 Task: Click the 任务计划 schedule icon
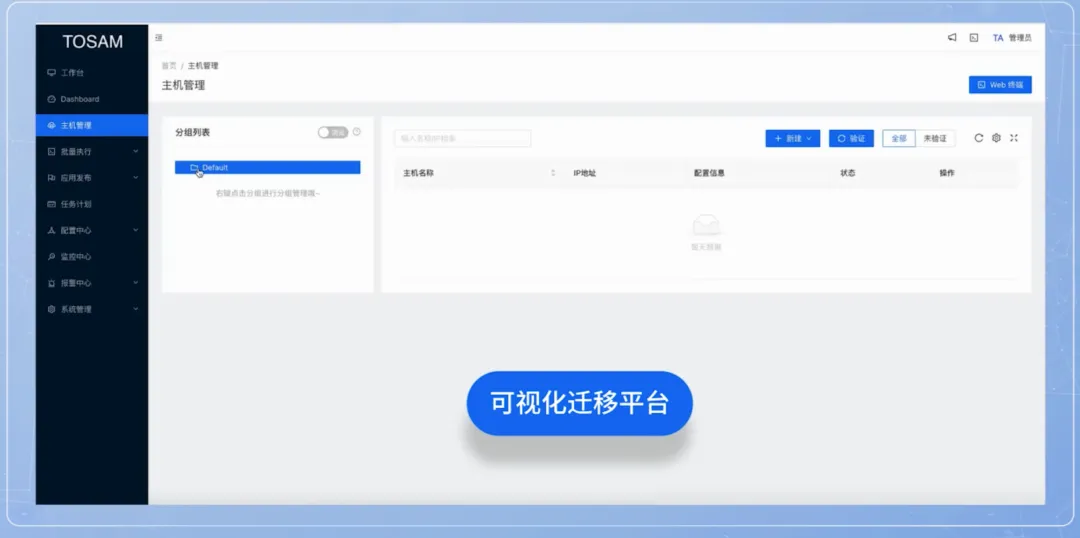coord(51,204)
